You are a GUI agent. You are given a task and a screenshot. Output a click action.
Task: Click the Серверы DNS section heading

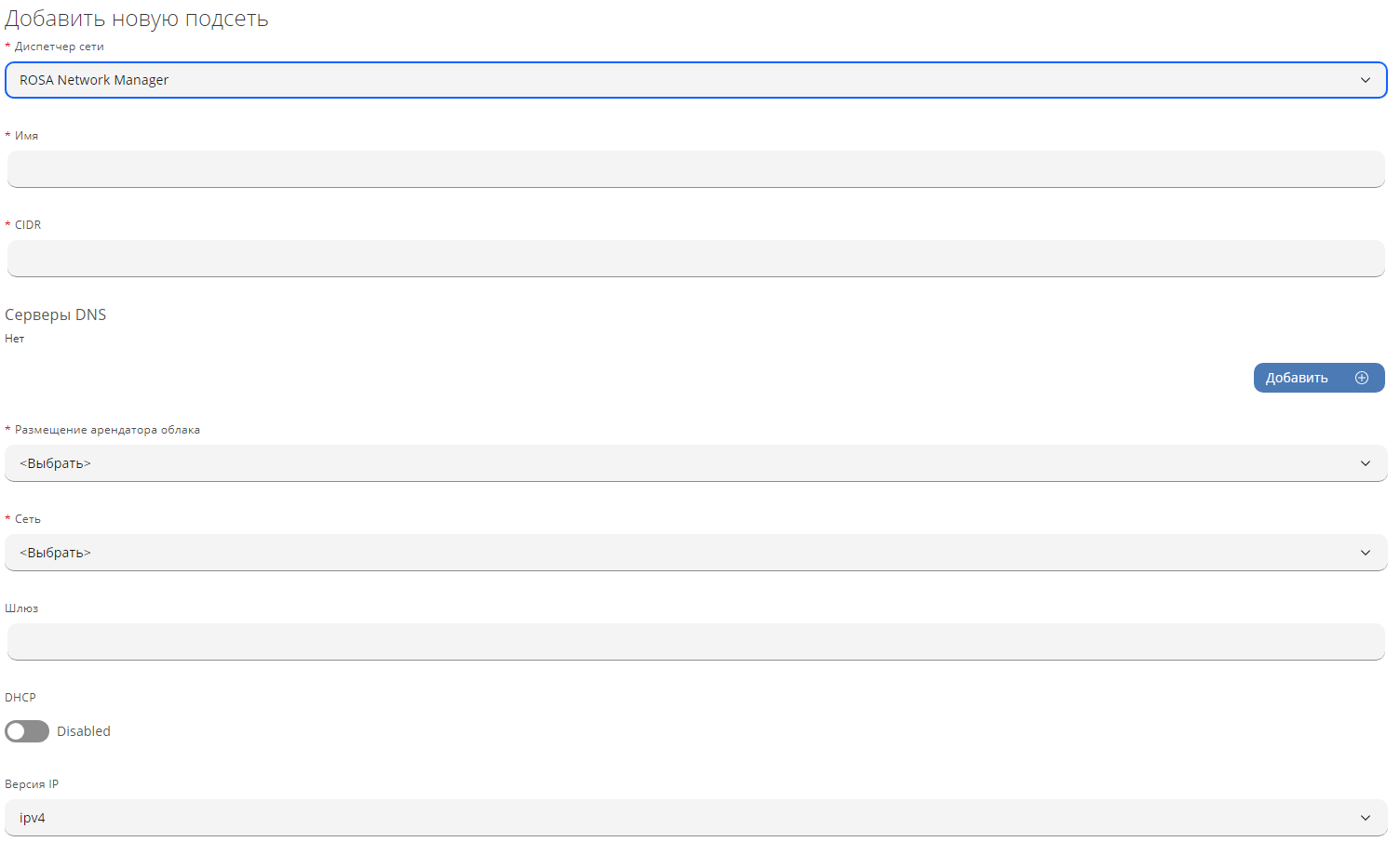56,314
